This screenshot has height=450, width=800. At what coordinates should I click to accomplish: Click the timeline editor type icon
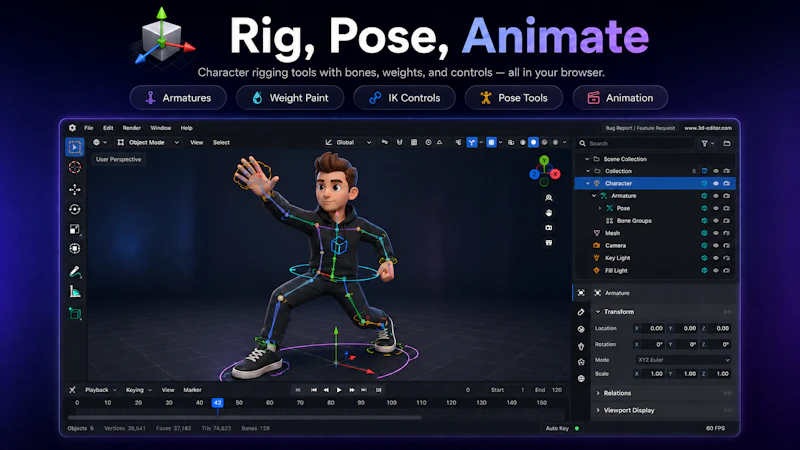[72, 390]
